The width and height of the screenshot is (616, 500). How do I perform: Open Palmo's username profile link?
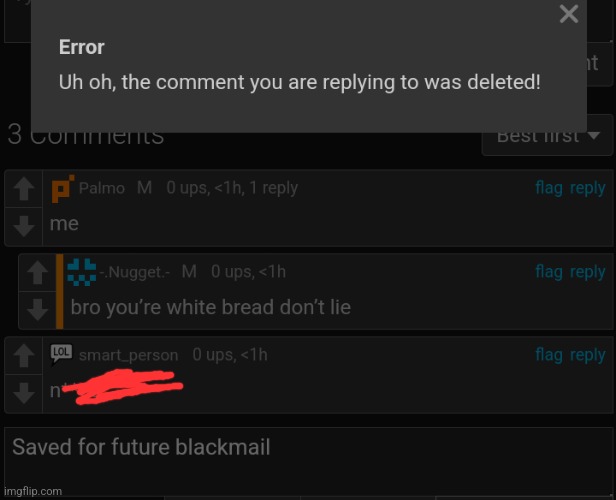pos(102,188)
